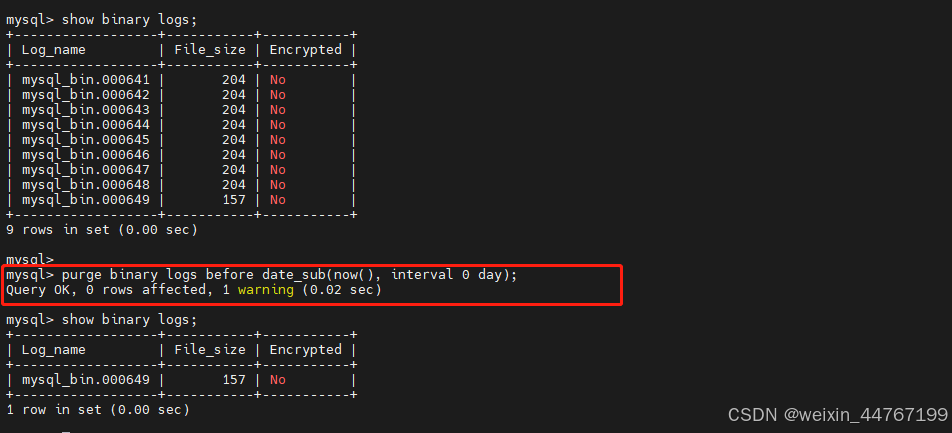Click the red No for mysql_bin.000641
This screenshot has width=952, height=433.
point(277,80)
